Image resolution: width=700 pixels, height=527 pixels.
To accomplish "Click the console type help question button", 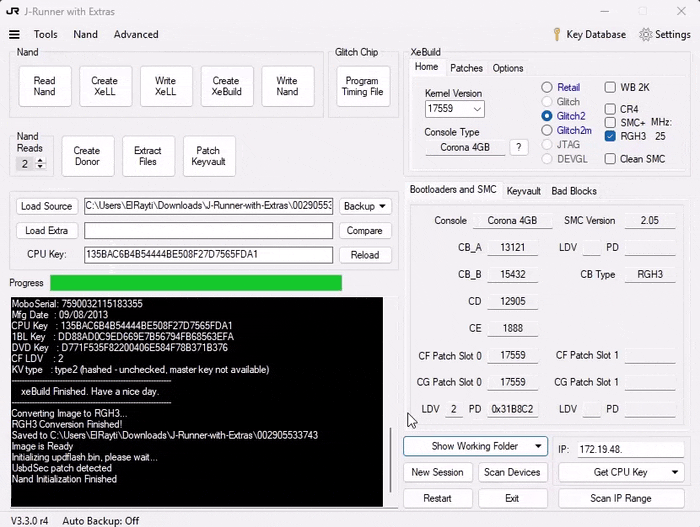I will pyautogui.click(x=518, y=147).
